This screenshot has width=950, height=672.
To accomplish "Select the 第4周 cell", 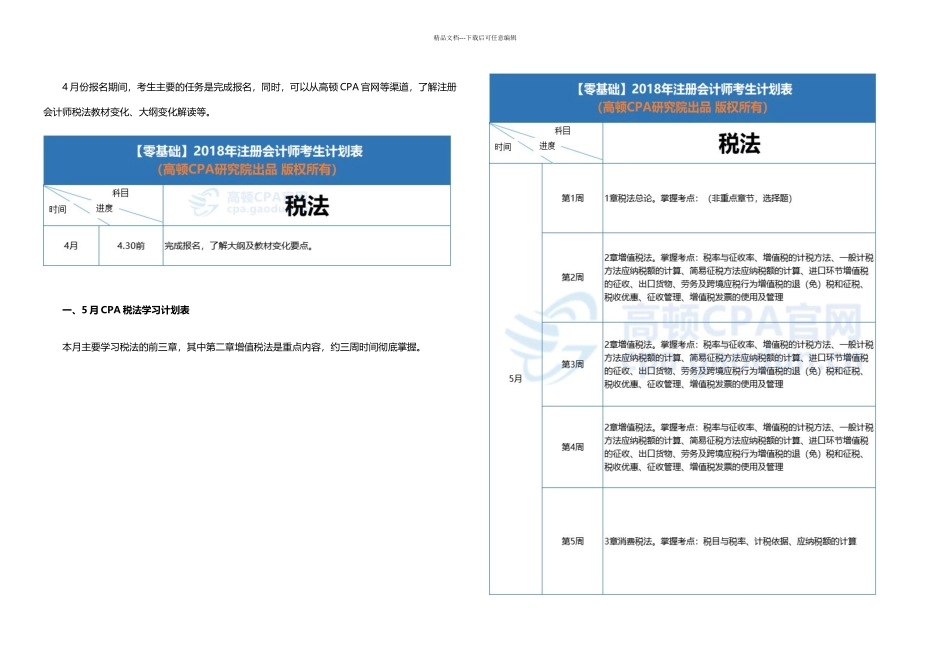I will coord(573,447).
